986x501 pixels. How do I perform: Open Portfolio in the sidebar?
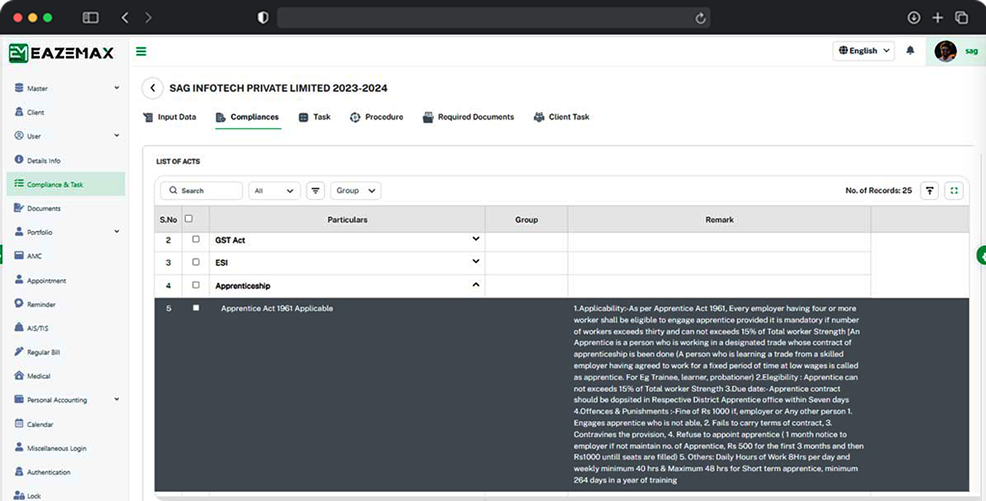[34, 232]
